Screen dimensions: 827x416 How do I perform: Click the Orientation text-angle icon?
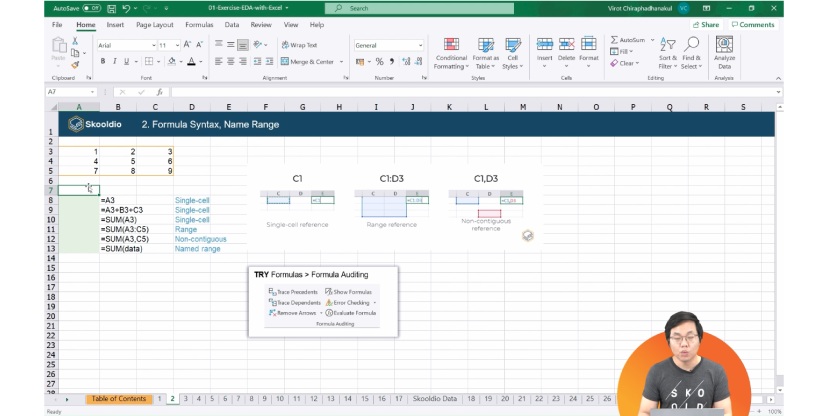tap(257, 45)
